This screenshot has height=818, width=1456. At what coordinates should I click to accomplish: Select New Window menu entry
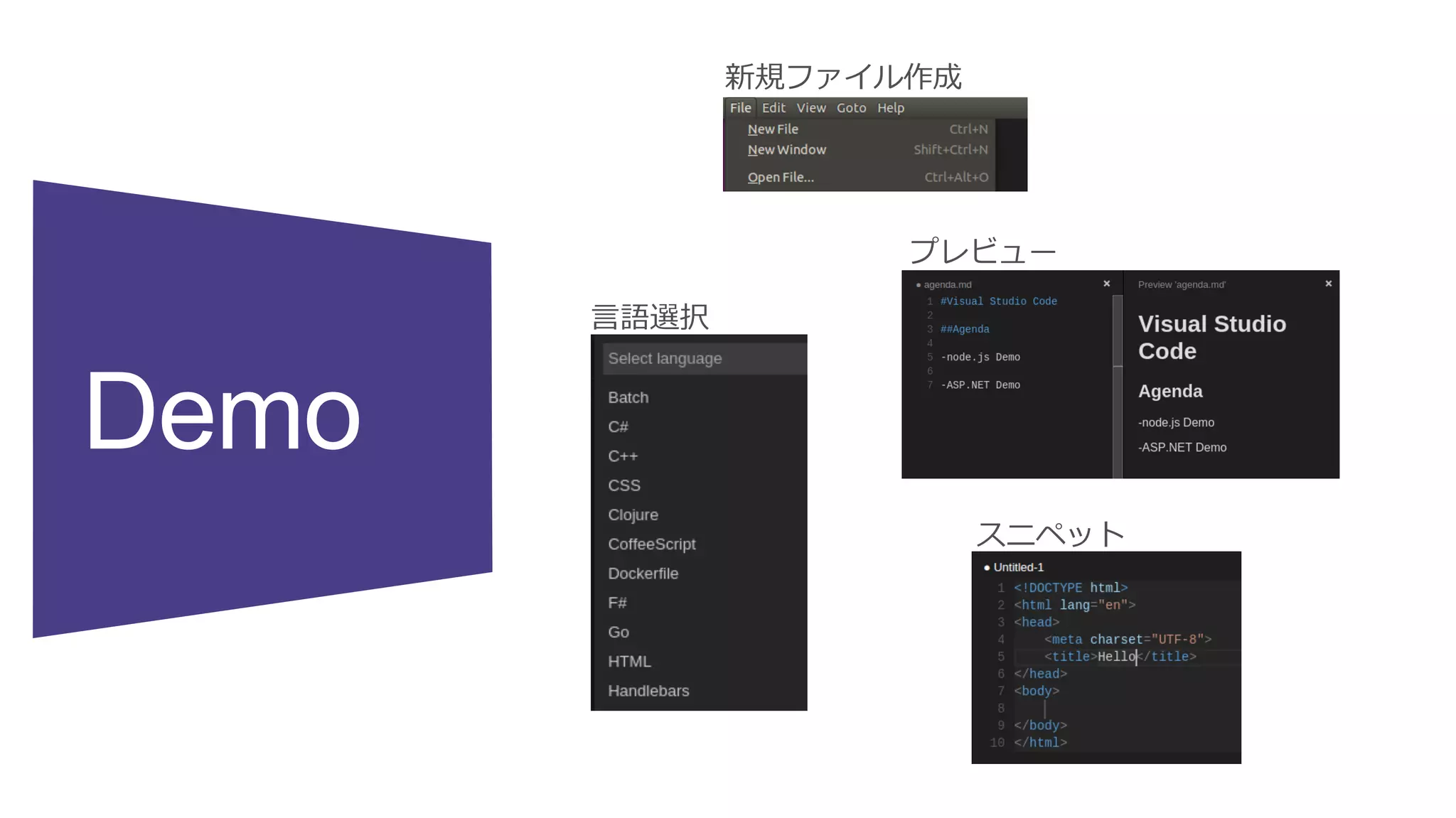(786, 150)
